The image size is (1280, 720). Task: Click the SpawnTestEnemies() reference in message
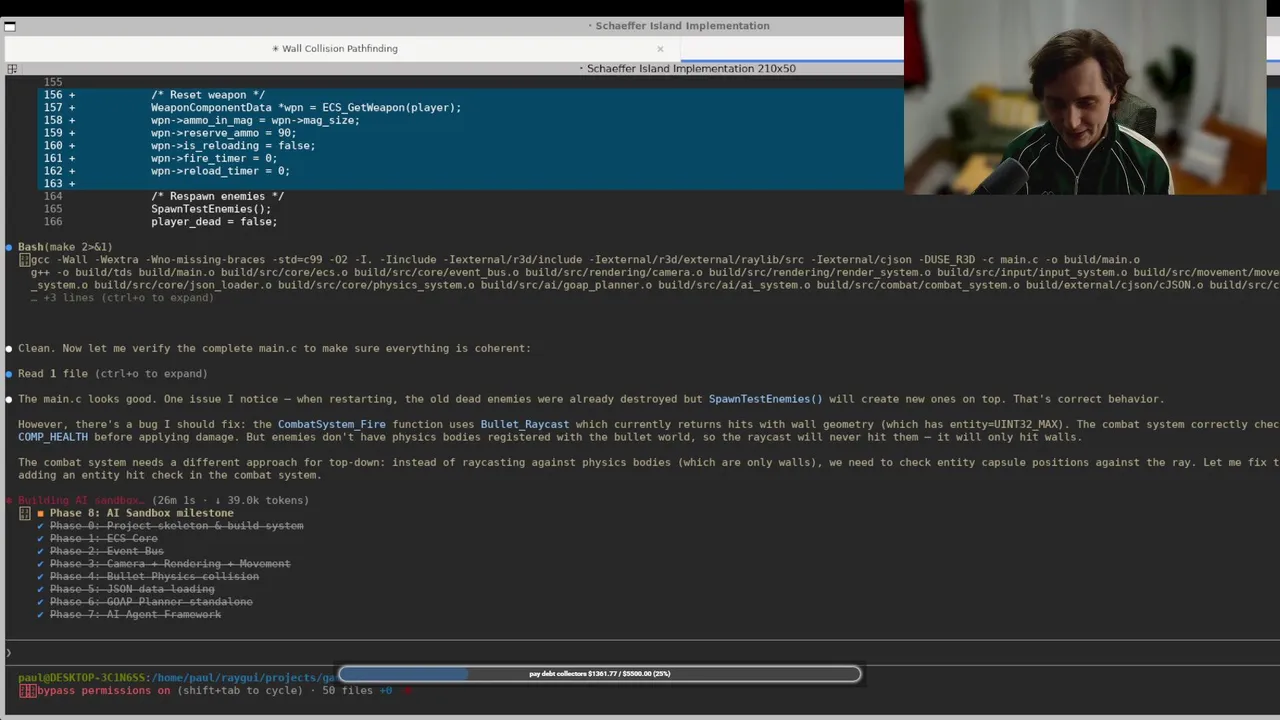(765, 399)
